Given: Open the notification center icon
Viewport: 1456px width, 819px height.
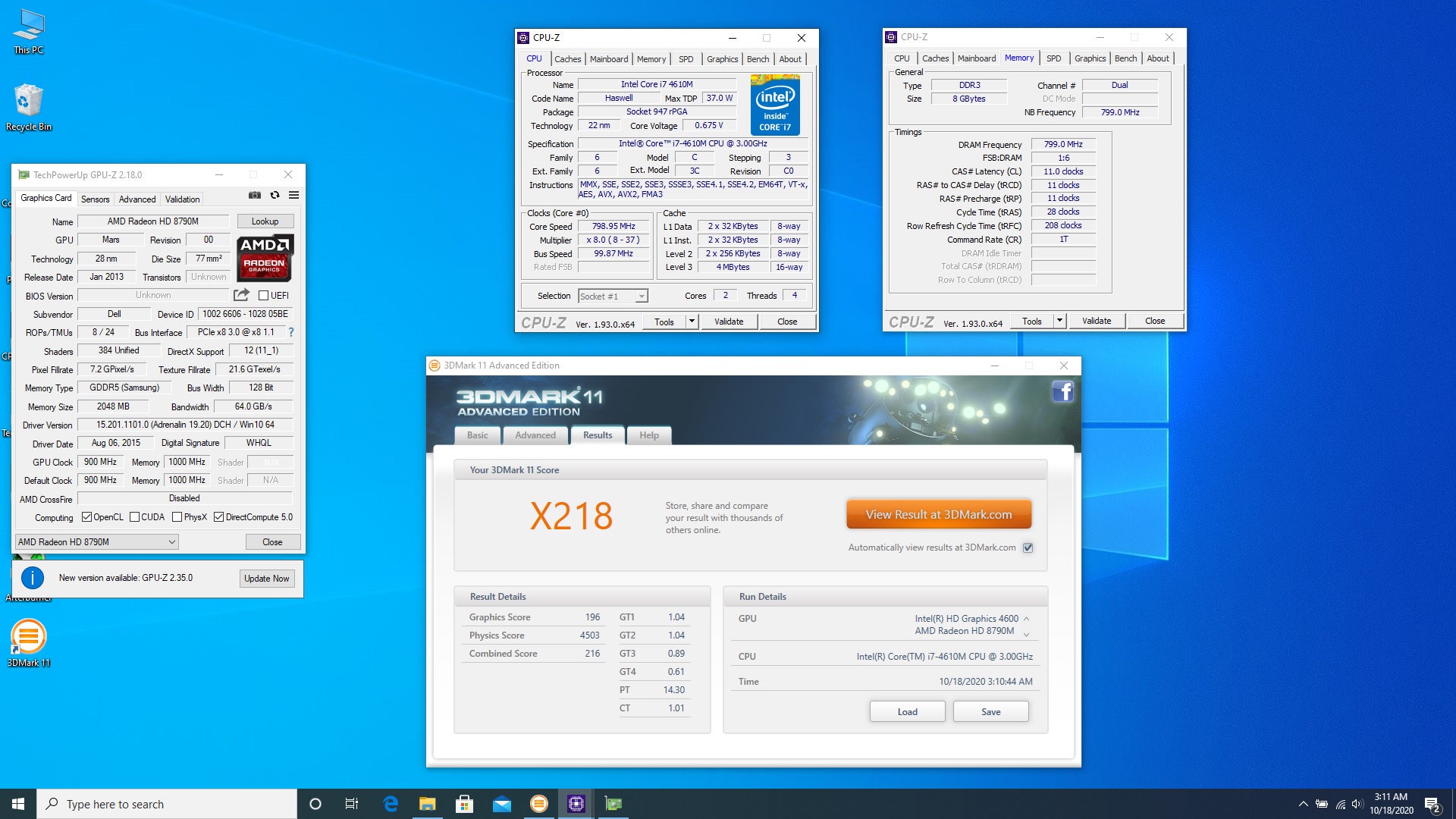Looking at the screenshot, I should click(1432, 804).
